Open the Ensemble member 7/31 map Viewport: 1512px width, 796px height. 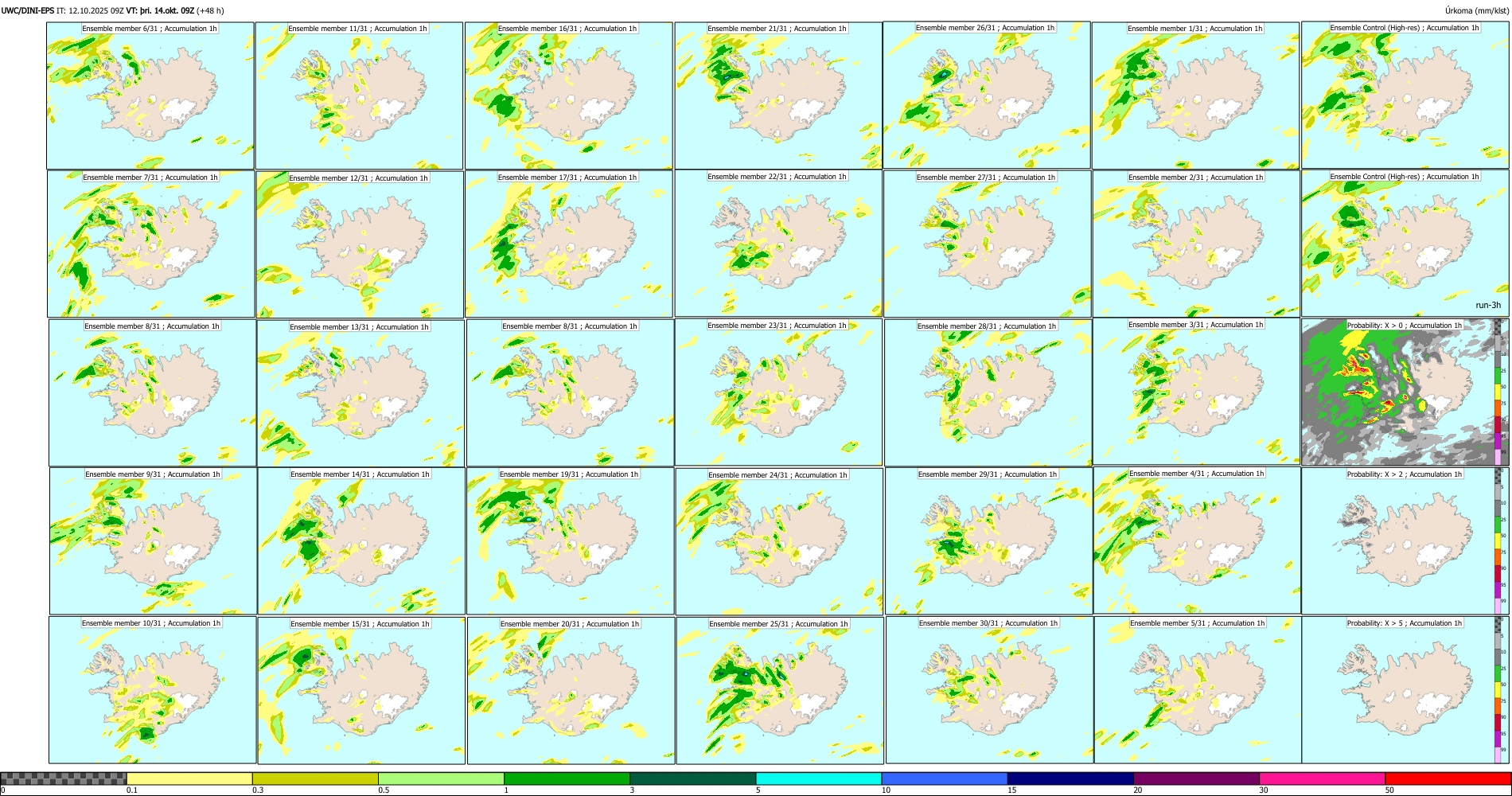pyautogui.click(x=150, y=244)
